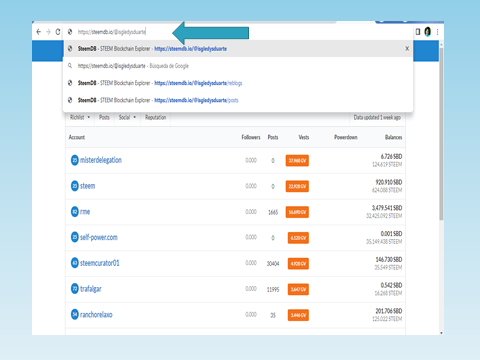This screenshot has width=480, height=360.
Task: Go forward with the browser forward arrow
Action: coord(48,32)
